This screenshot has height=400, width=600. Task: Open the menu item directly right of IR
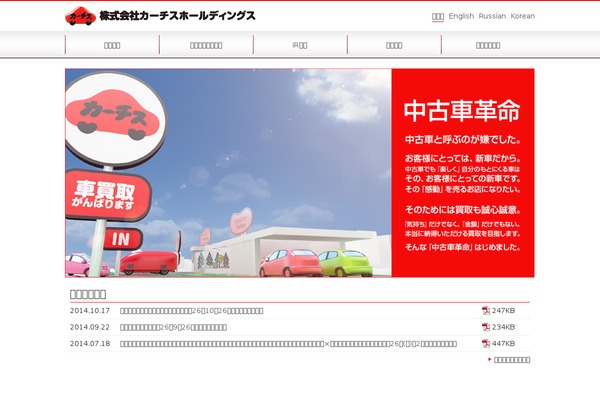394,45
